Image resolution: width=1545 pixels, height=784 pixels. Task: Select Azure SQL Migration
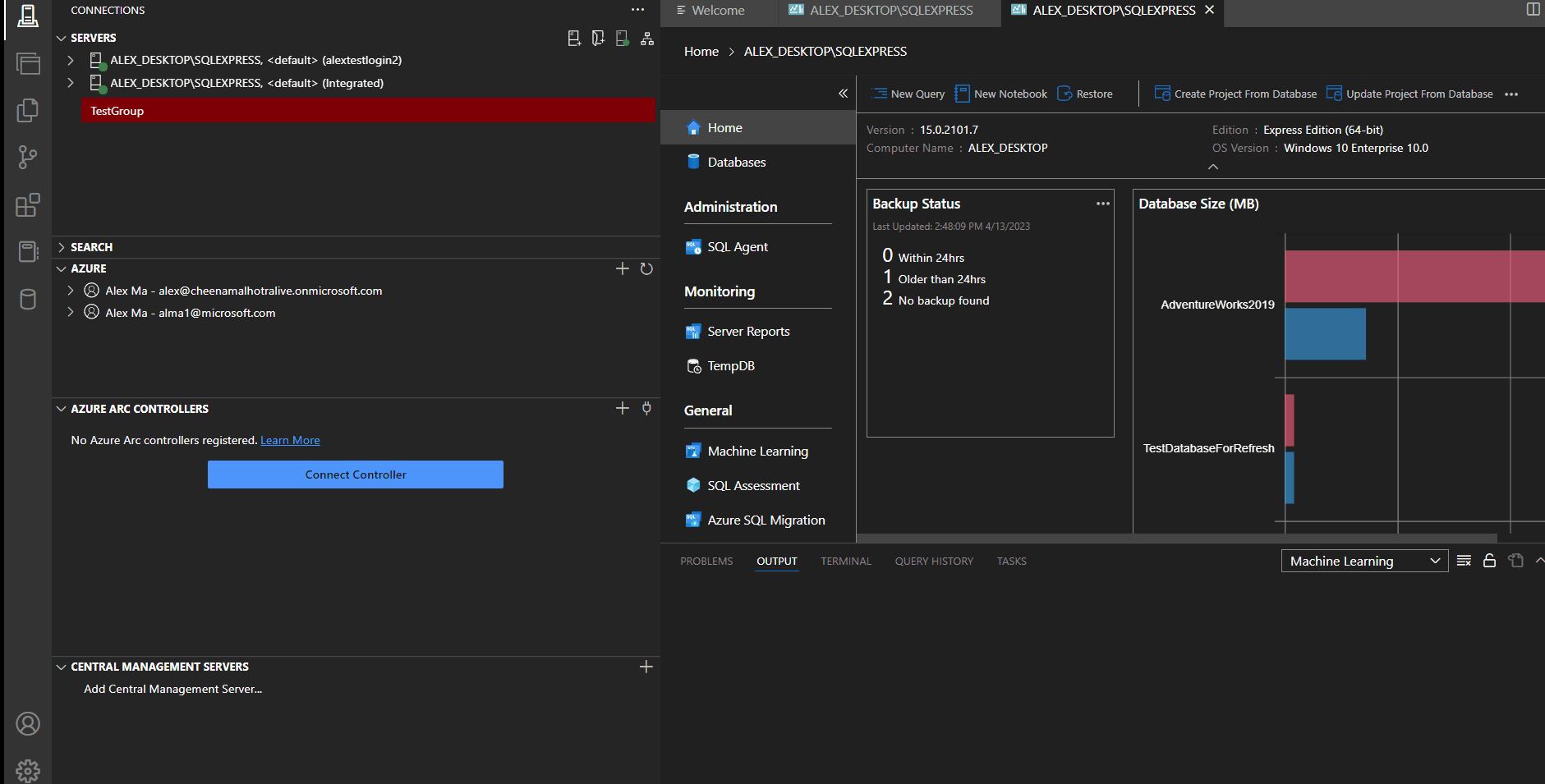pyautogui.click(x=766, y=520)
